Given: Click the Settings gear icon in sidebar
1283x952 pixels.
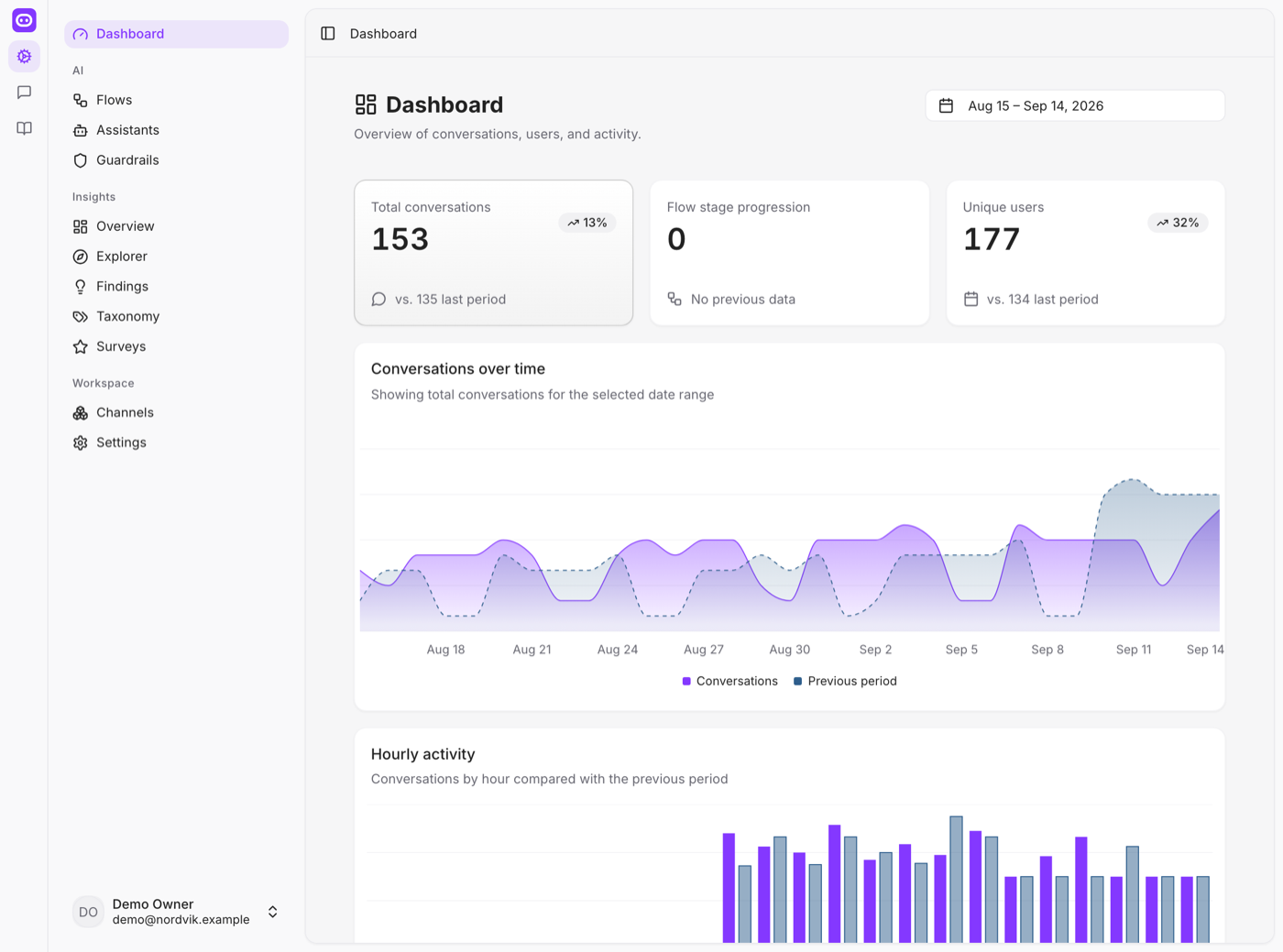Looking at the screenshot, I should click(81, 443).
